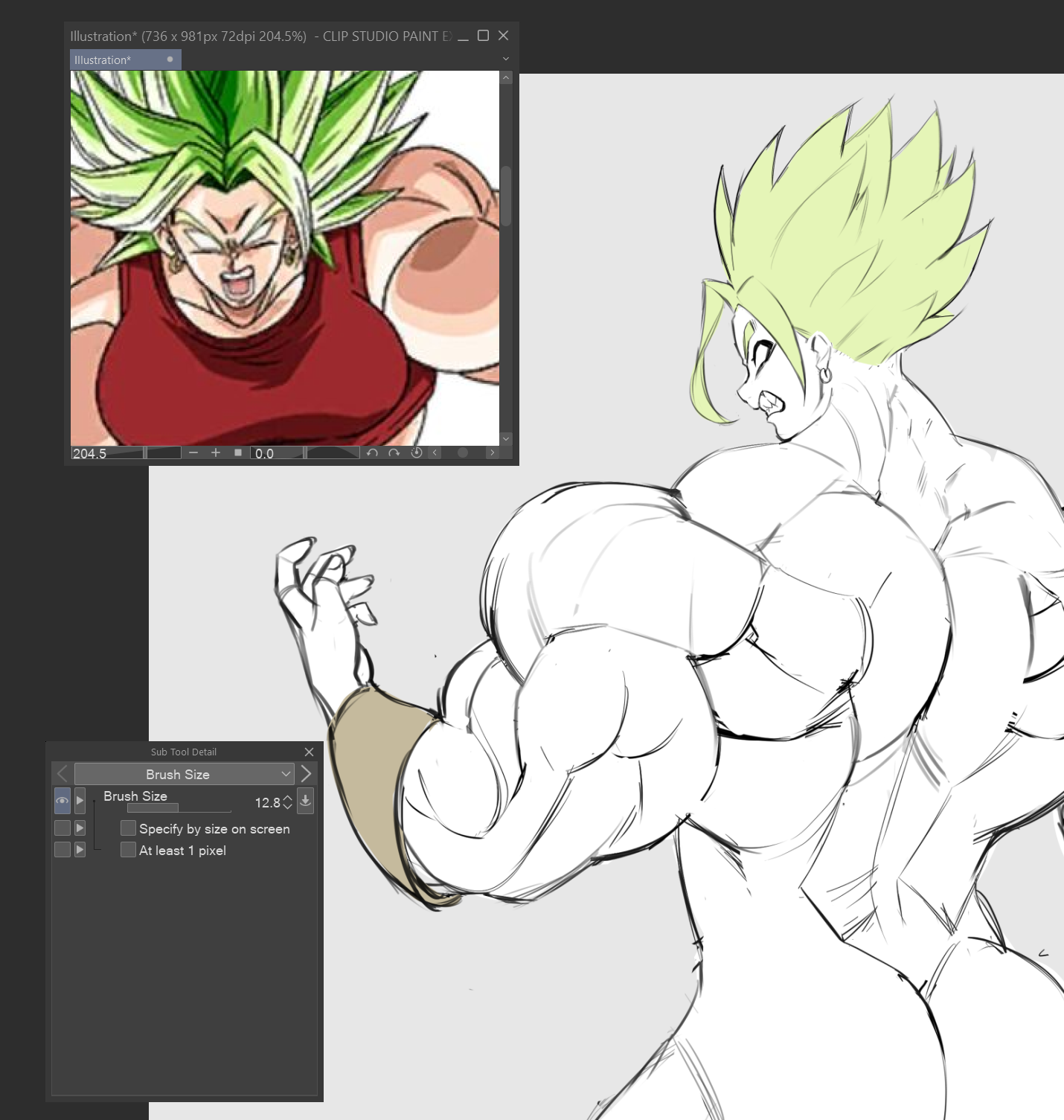Click the 12.8 brush size value
The width and height of the screenshot is (1064, 1120).
(x=266, y=802)
